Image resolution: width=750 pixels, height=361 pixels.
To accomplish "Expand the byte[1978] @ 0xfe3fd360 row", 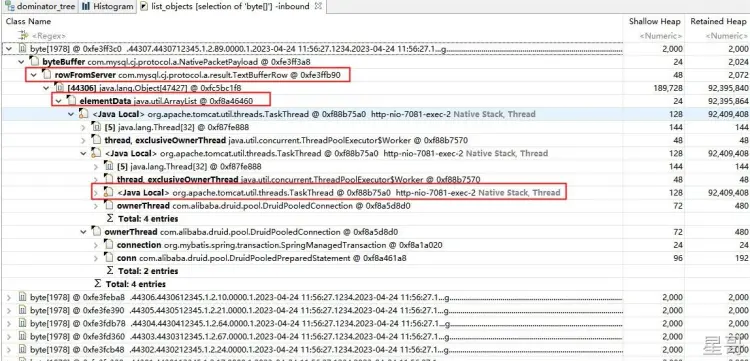I will pyautogui.click(x=9, y=337).
